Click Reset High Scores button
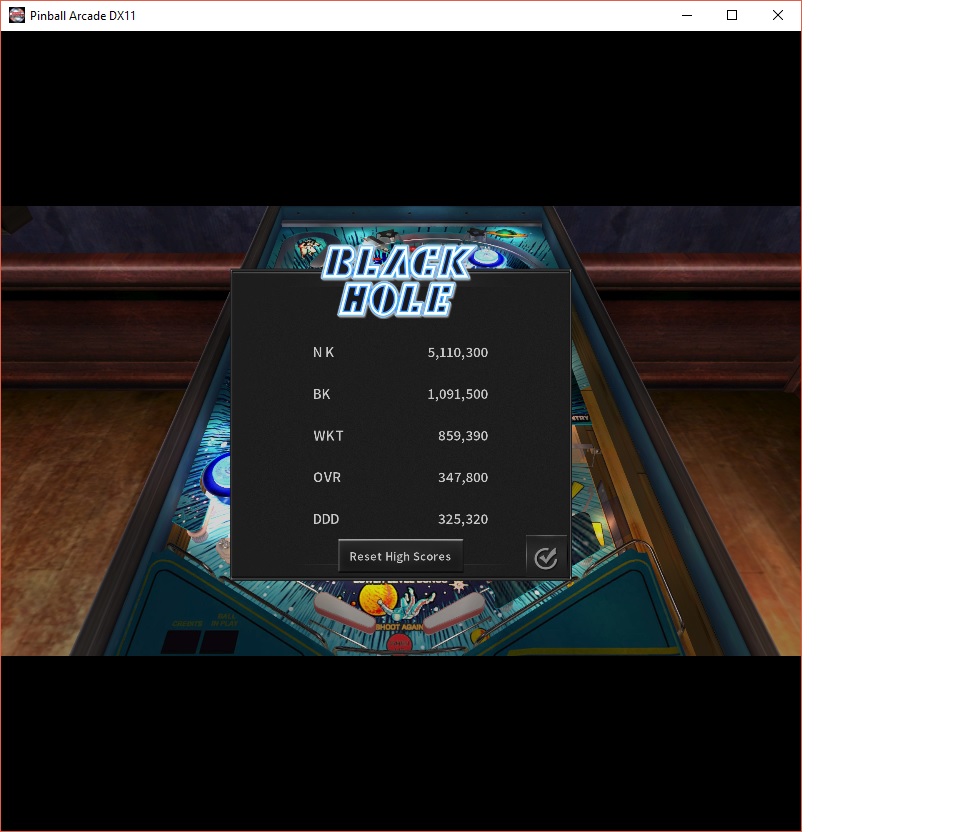The width and height of the screenshot is (960, 832). tap(400, 557)
